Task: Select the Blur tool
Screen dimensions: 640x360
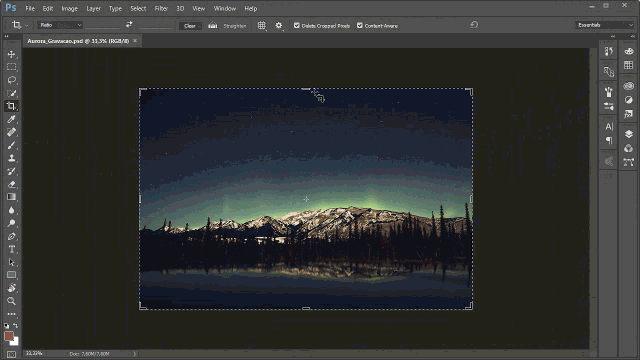Action: tap(11, 210)
